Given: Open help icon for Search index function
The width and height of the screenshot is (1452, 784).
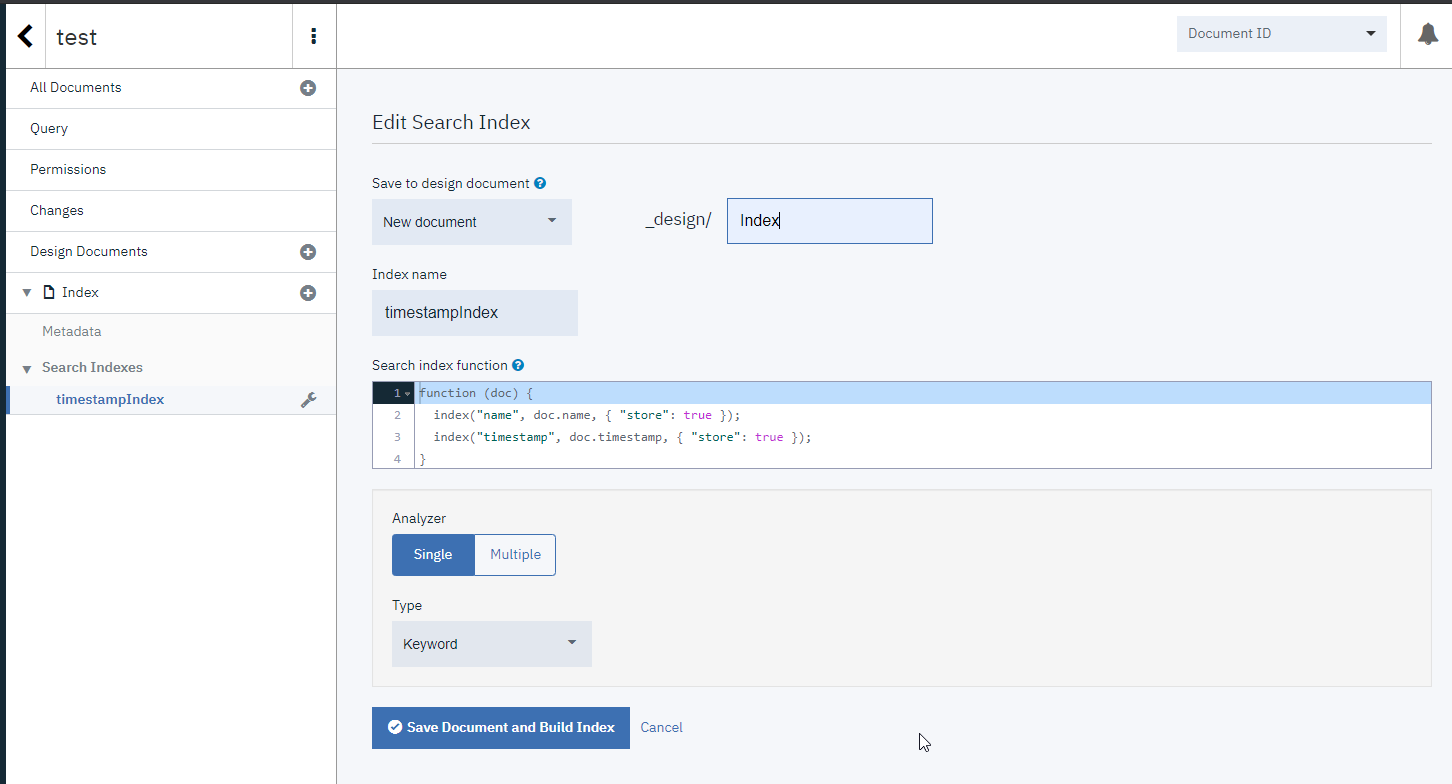Looking at the screenshot, I should [x=518, y=365].
